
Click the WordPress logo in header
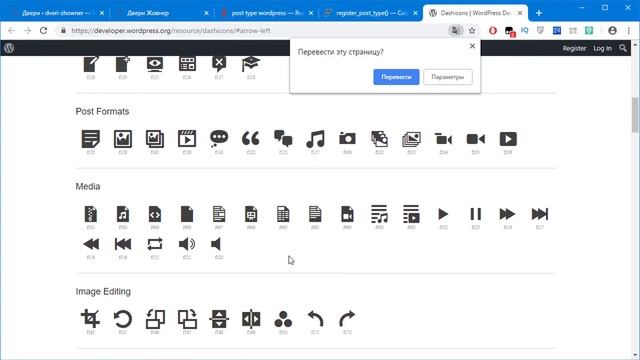point(9,48)
